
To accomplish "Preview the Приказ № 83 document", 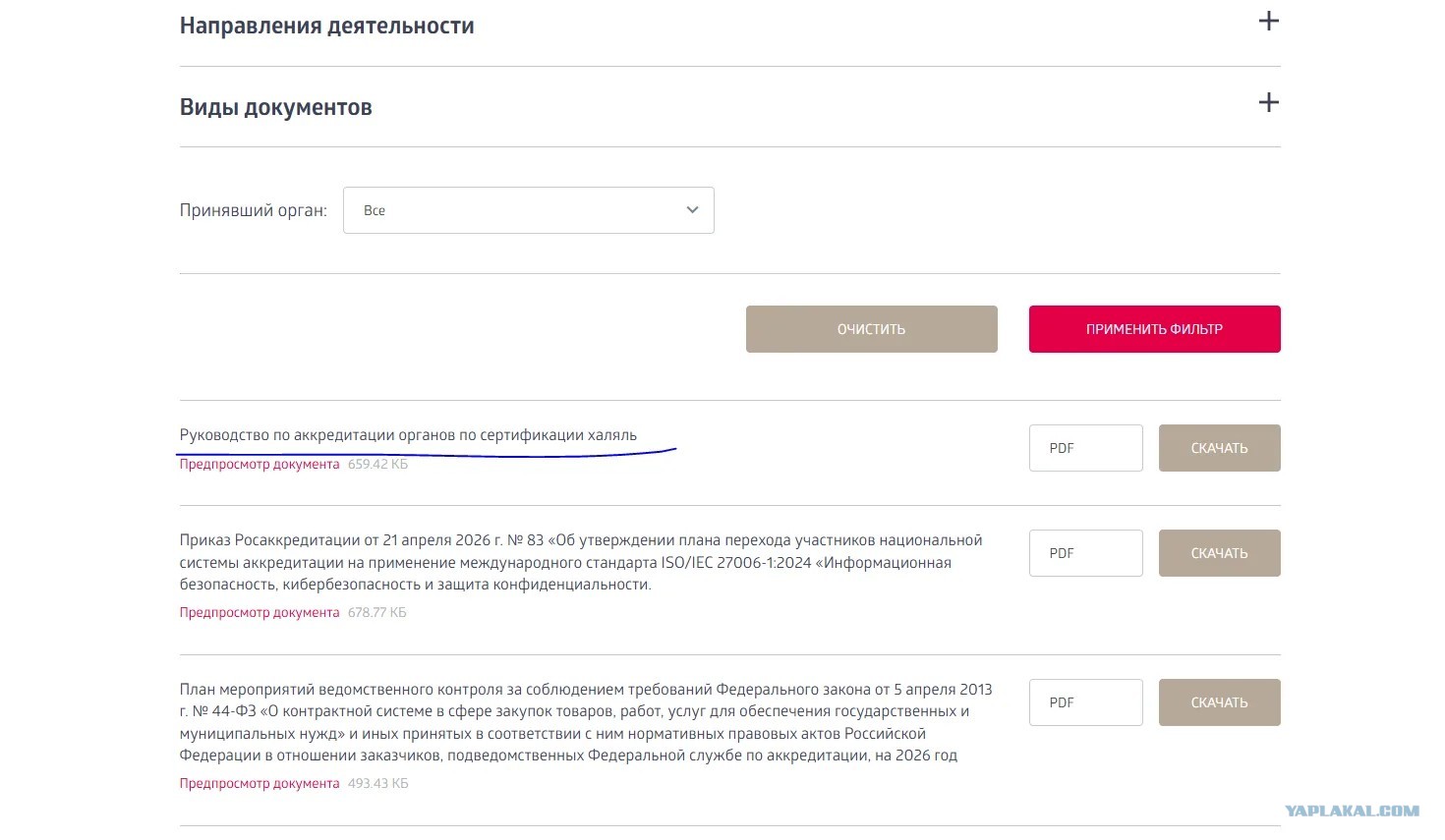I will [x=260, y=612].
